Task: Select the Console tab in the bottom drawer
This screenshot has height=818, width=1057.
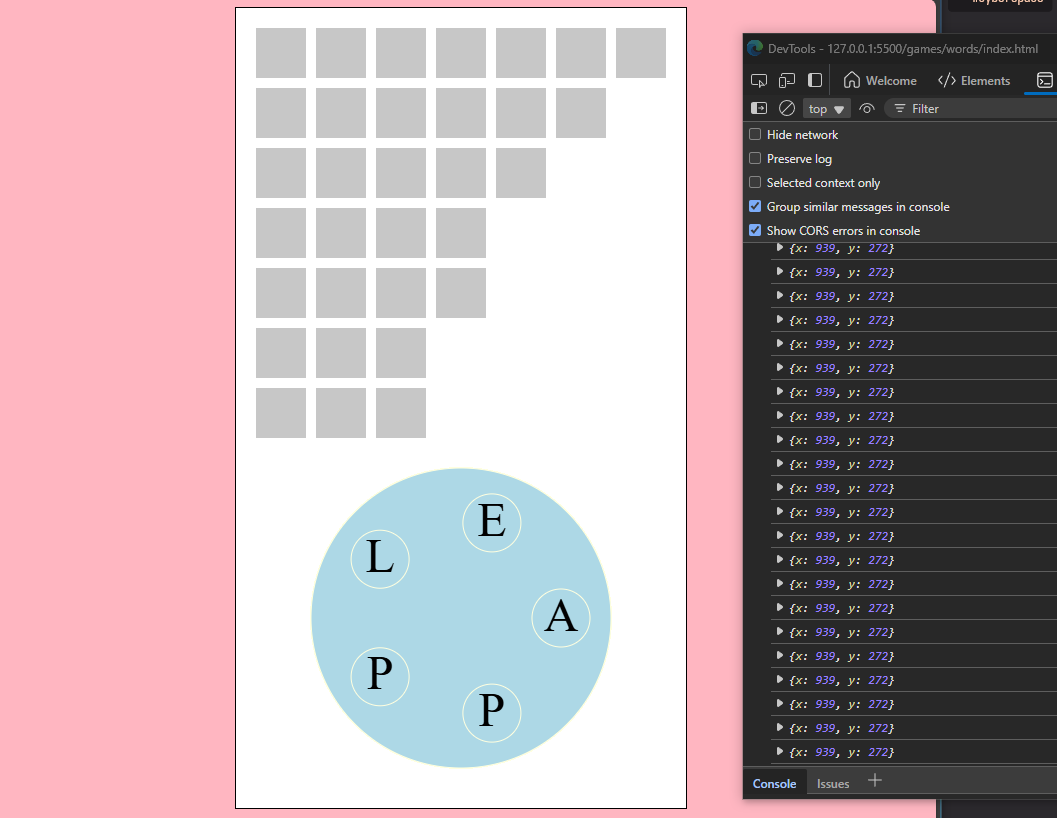Action: [x=774, y=784]
